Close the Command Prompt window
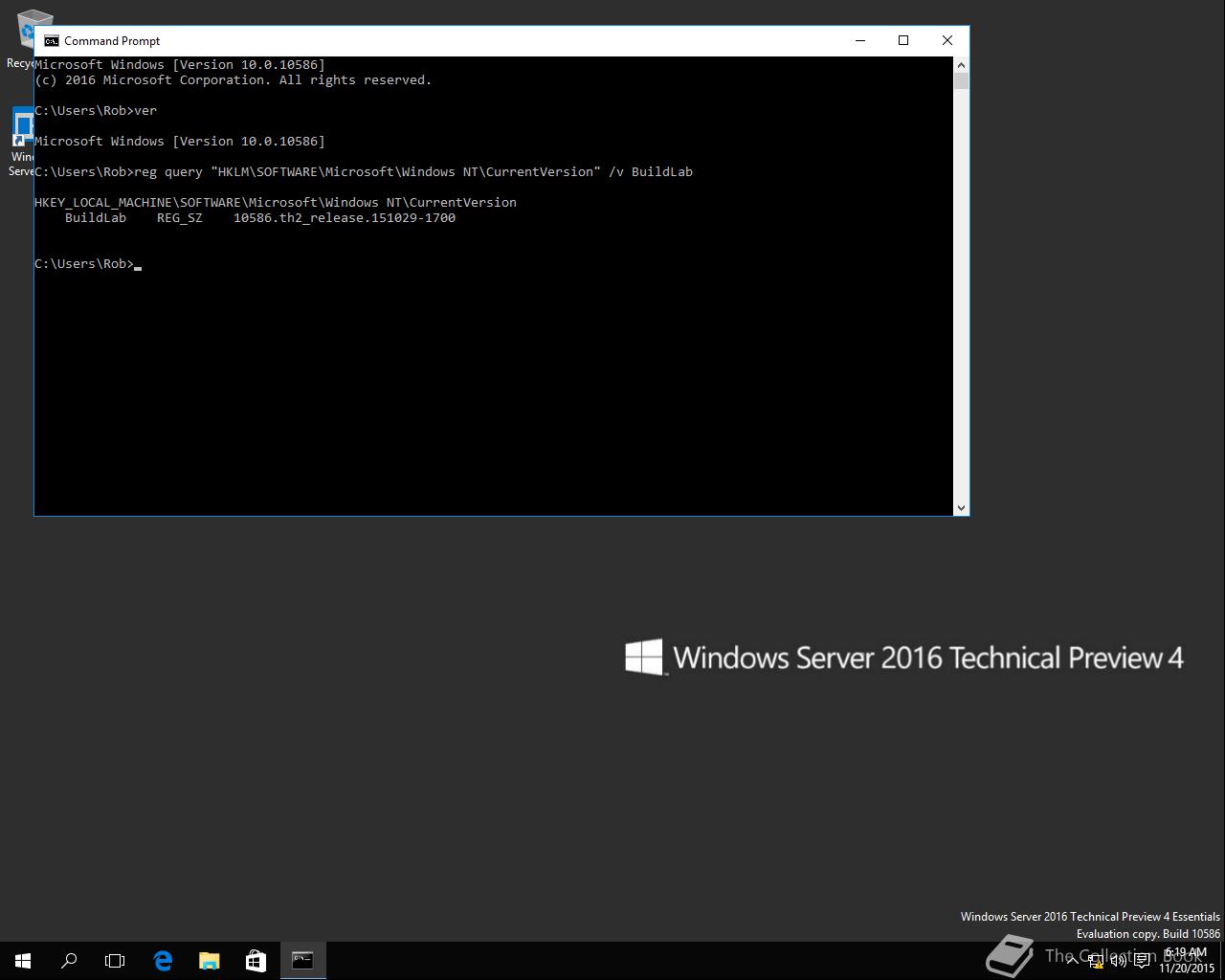The height and width of the screenshot is (980, 1225). click(947, 40)
